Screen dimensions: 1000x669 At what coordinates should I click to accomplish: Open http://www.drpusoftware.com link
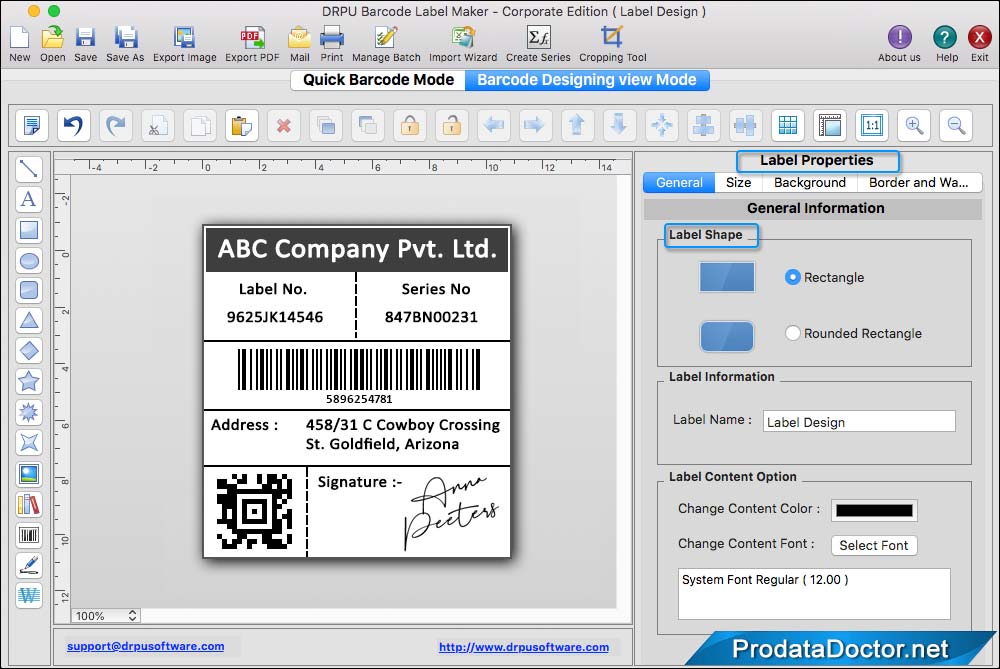coord(524,647)
